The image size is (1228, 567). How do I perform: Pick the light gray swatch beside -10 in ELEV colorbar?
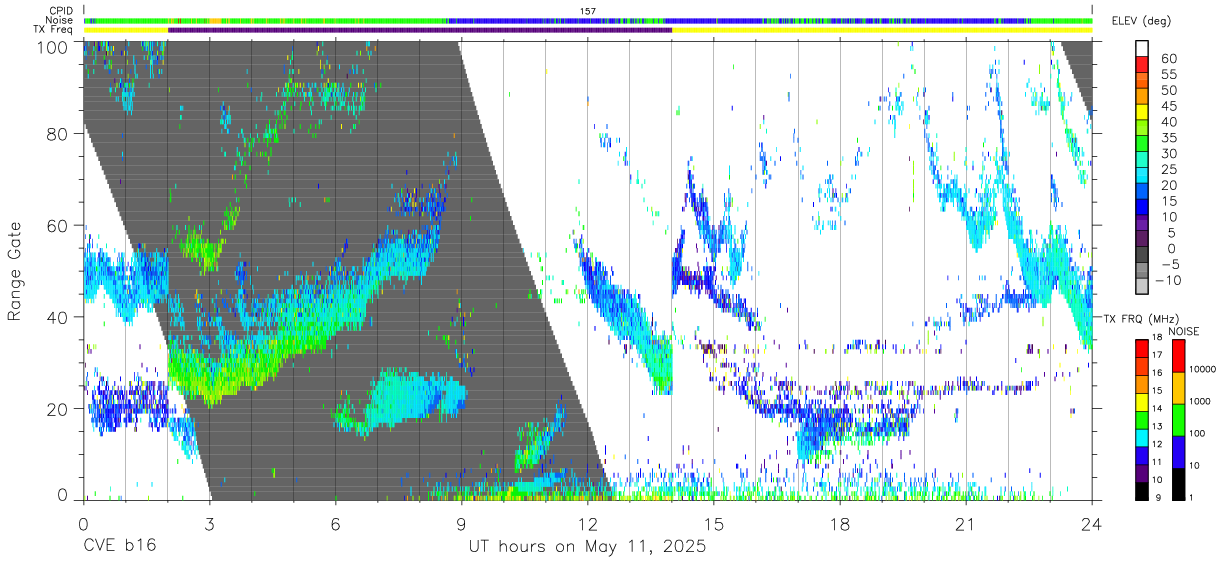1142,288
